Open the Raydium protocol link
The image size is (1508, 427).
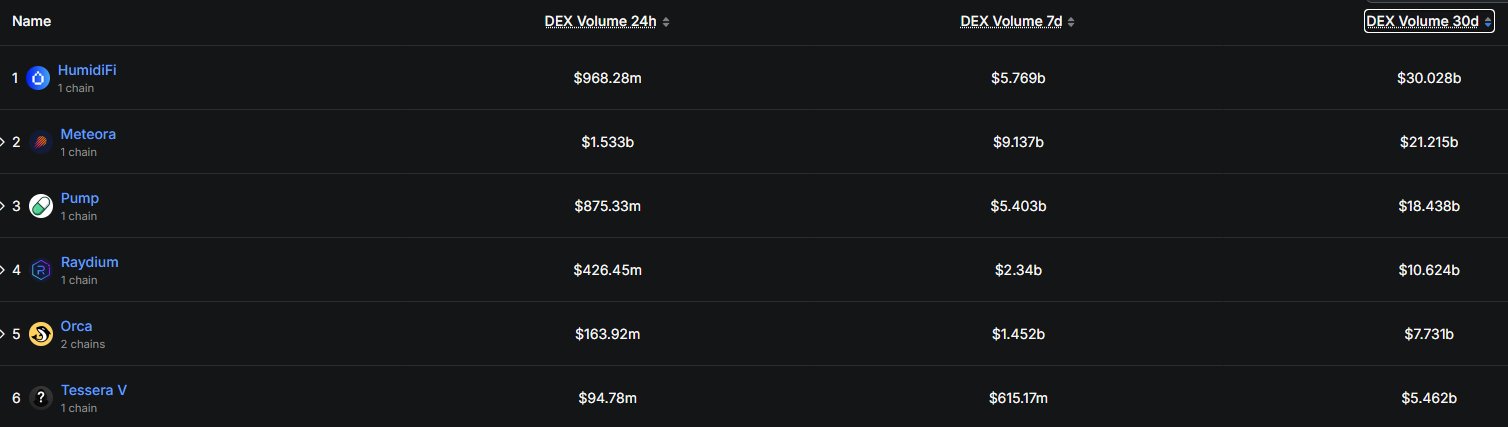point(89,262)
